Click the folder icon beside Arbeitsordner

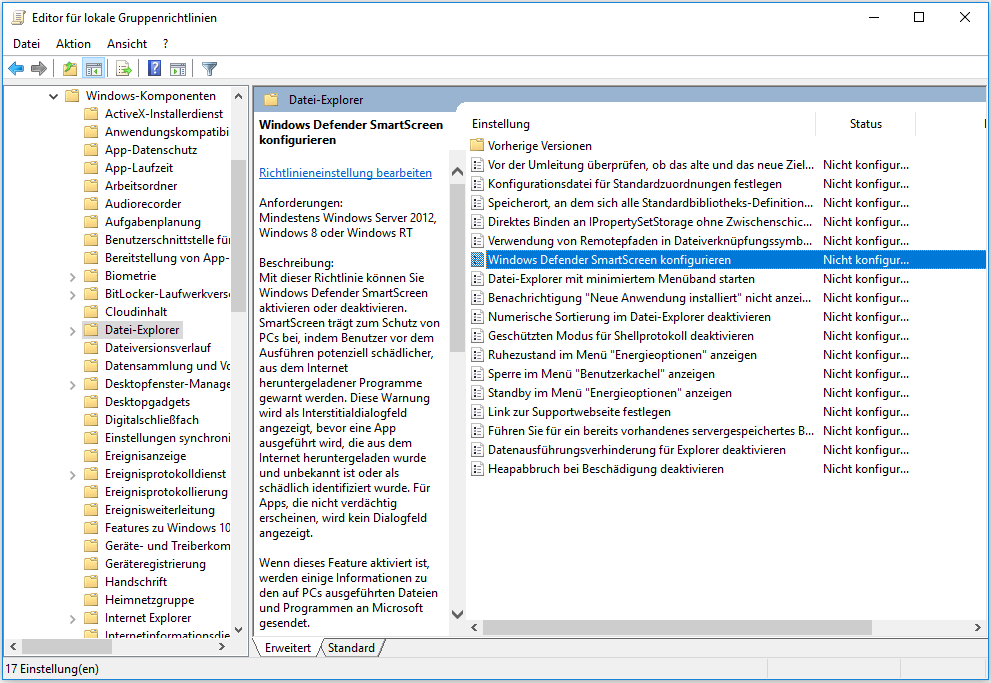coord(92,186)
